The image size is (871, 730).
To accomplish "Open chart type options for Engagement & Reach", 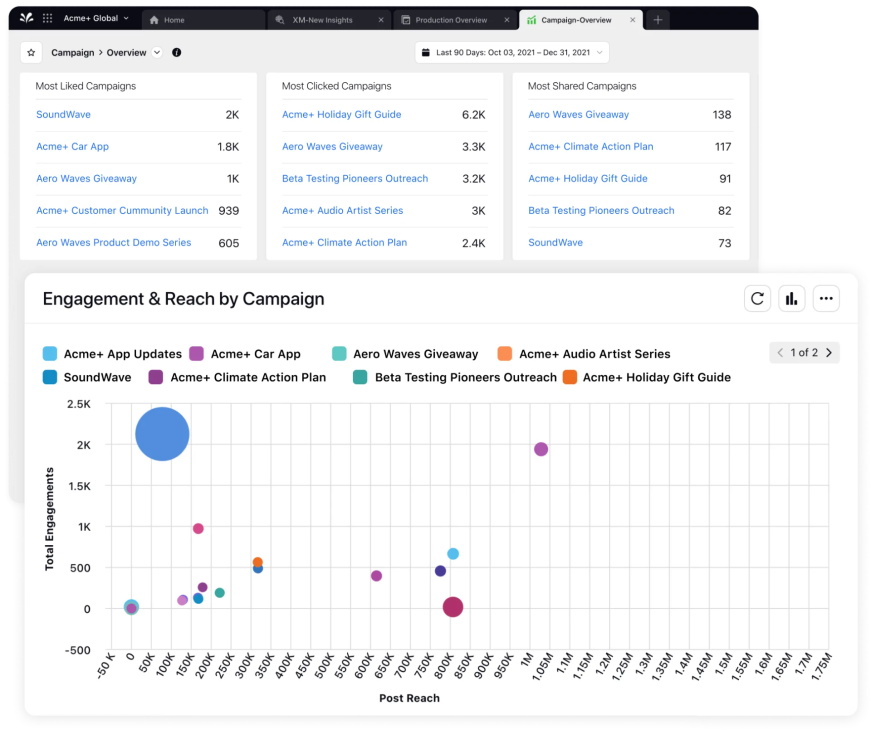I will point(791,298).
